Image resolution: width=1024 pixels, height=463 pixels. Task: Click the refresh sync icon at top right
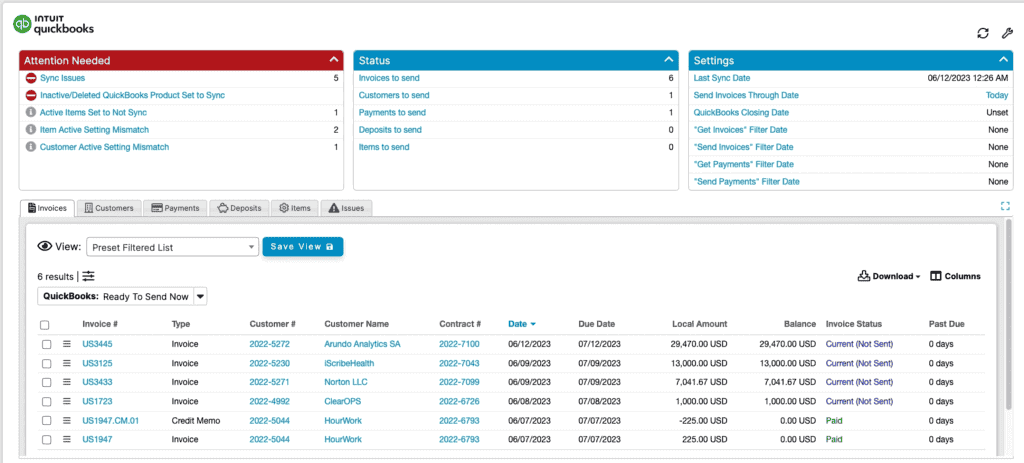[x=983, y=33]
